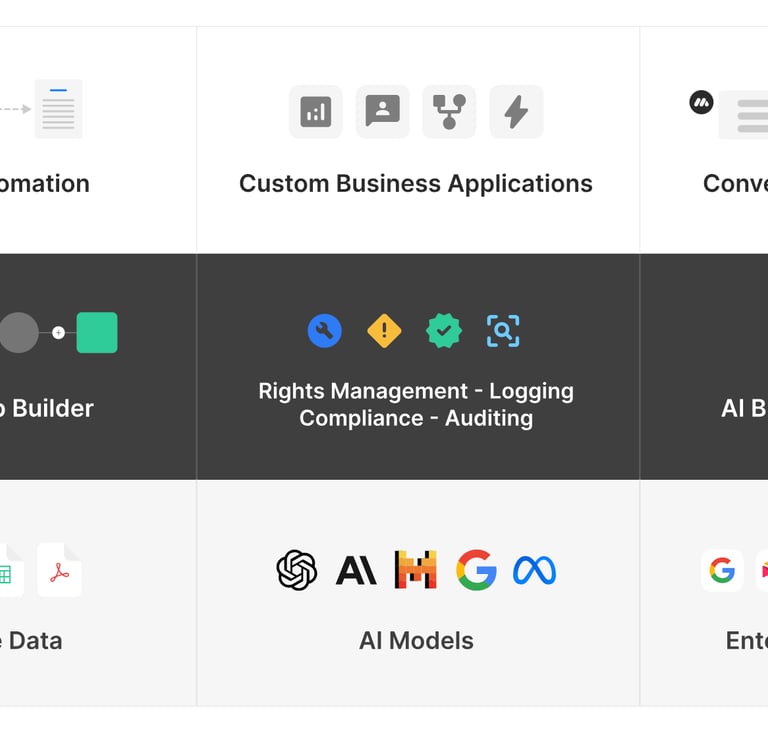768x750 pixels.
Task: Click the Anthropic AI logo
Action: coord(356,570)
